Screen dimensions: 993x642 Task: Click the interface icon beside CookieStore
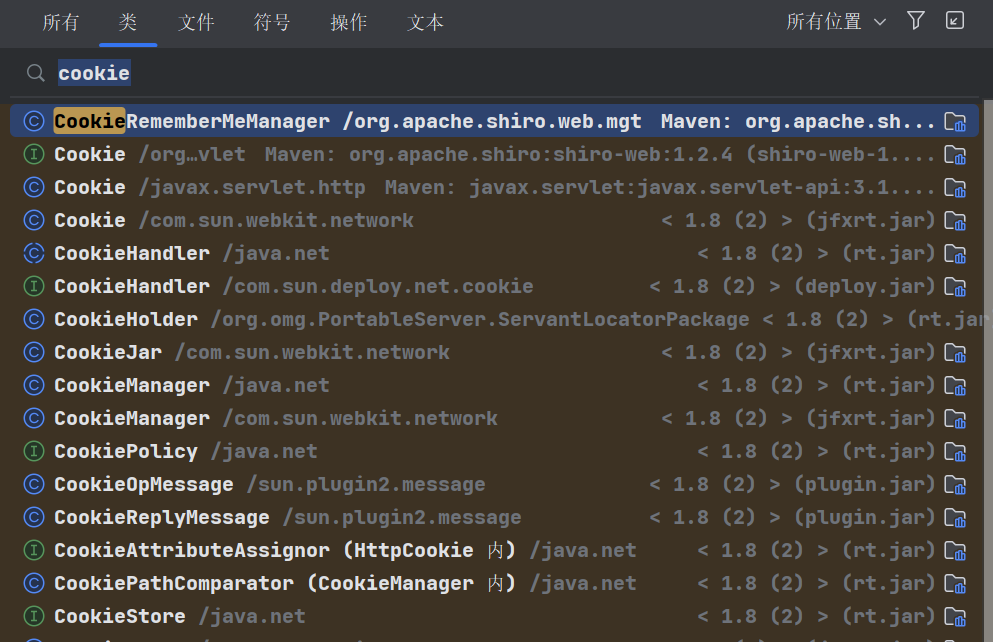33,616
